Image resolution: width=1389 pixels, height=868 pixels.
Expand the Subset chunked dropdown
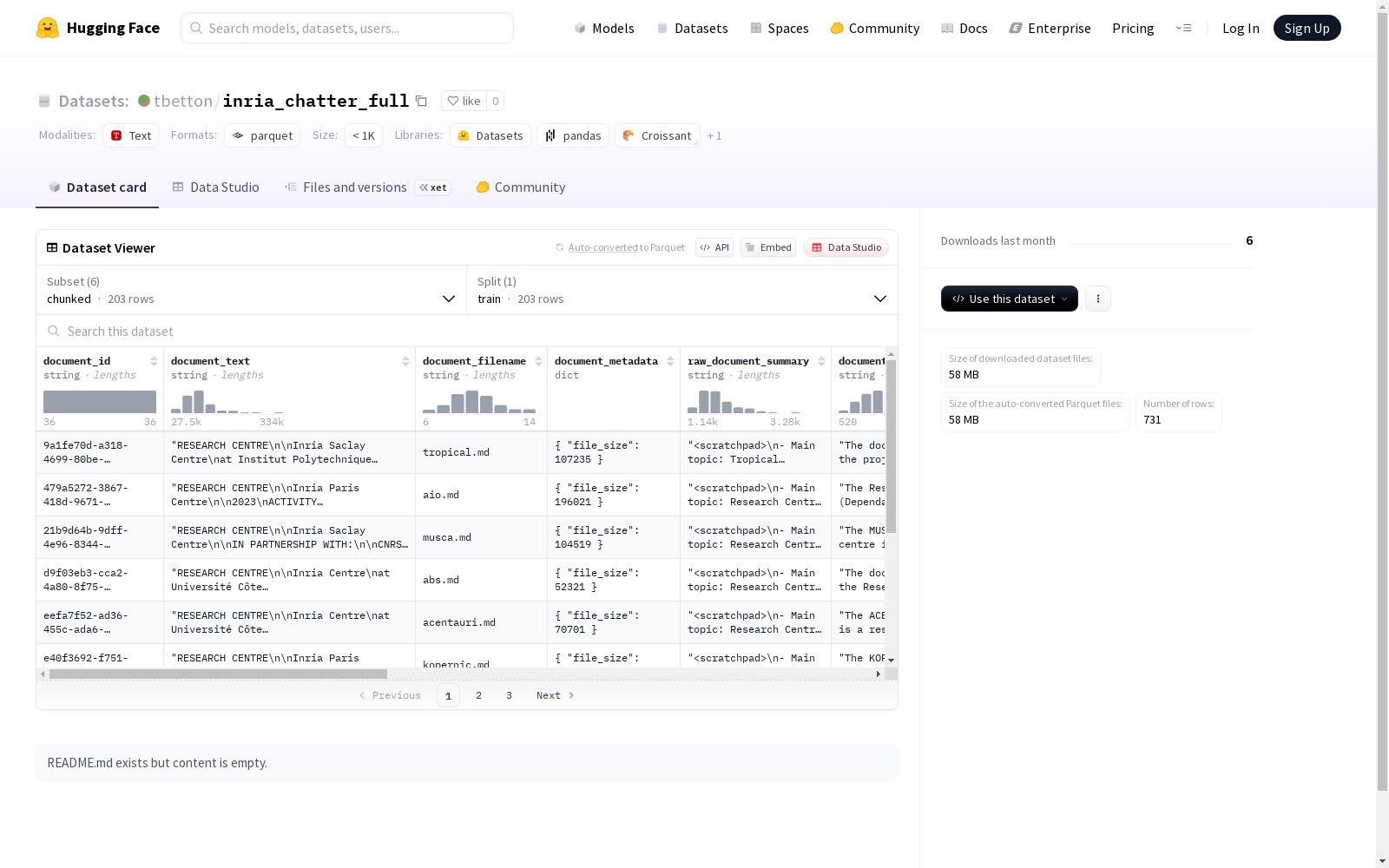(x=252, y=290)
